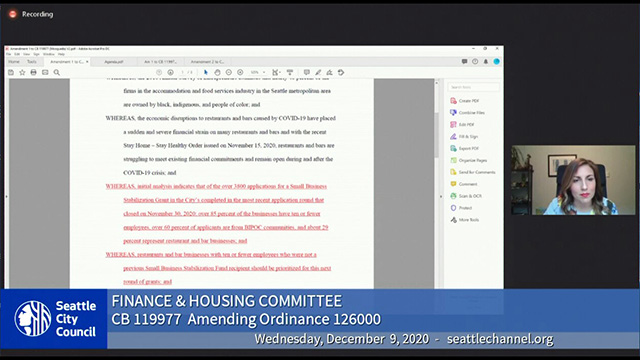Expand the left navigation pane arrow
Viewport: 640px width, 360px height.
[6, 196]
